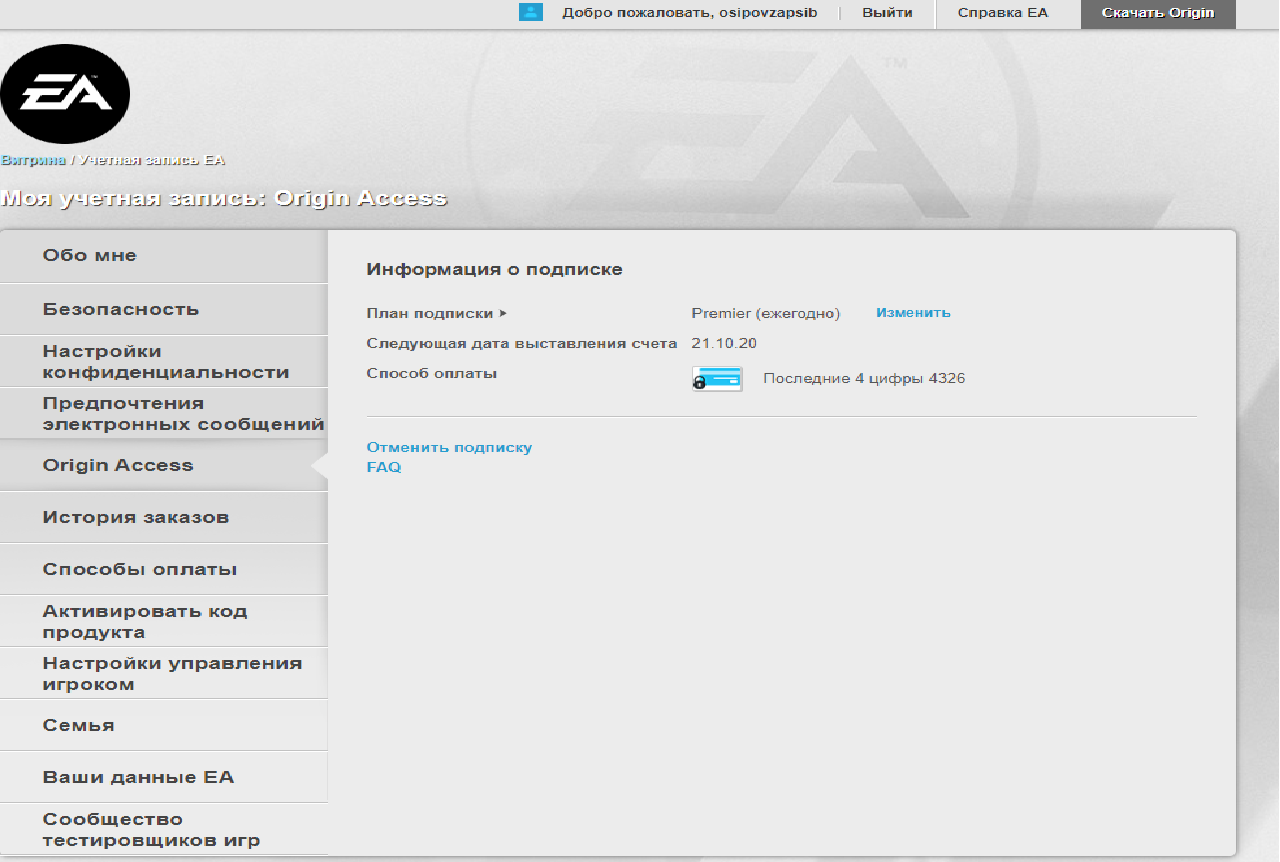This screenshot has width=1280, height=862.
Task: Click the blue user avatar icon
Action: click(x=530, y=13)
